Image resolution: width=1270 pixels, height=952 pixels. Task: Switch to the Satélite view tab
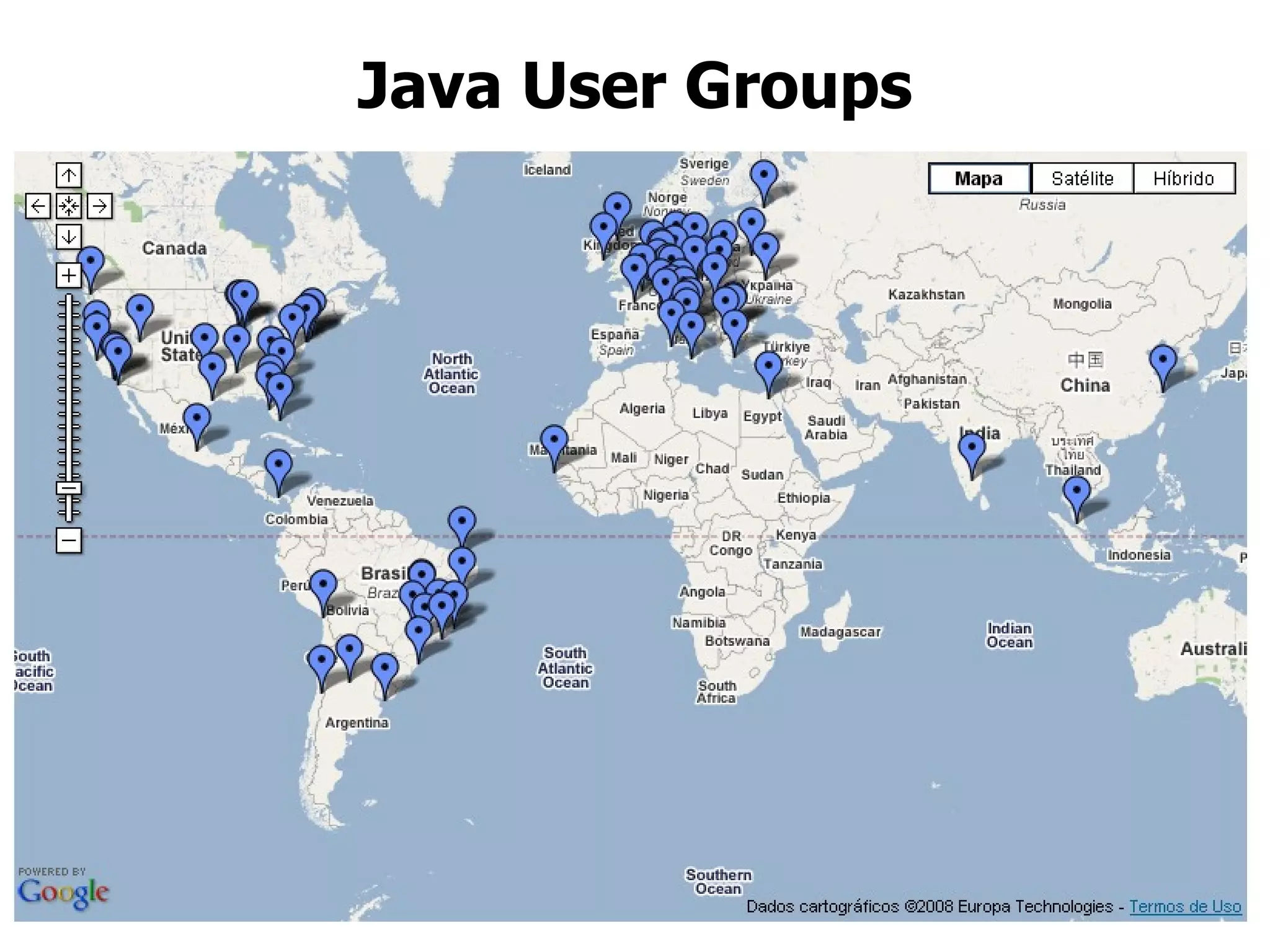point(1082,178)
